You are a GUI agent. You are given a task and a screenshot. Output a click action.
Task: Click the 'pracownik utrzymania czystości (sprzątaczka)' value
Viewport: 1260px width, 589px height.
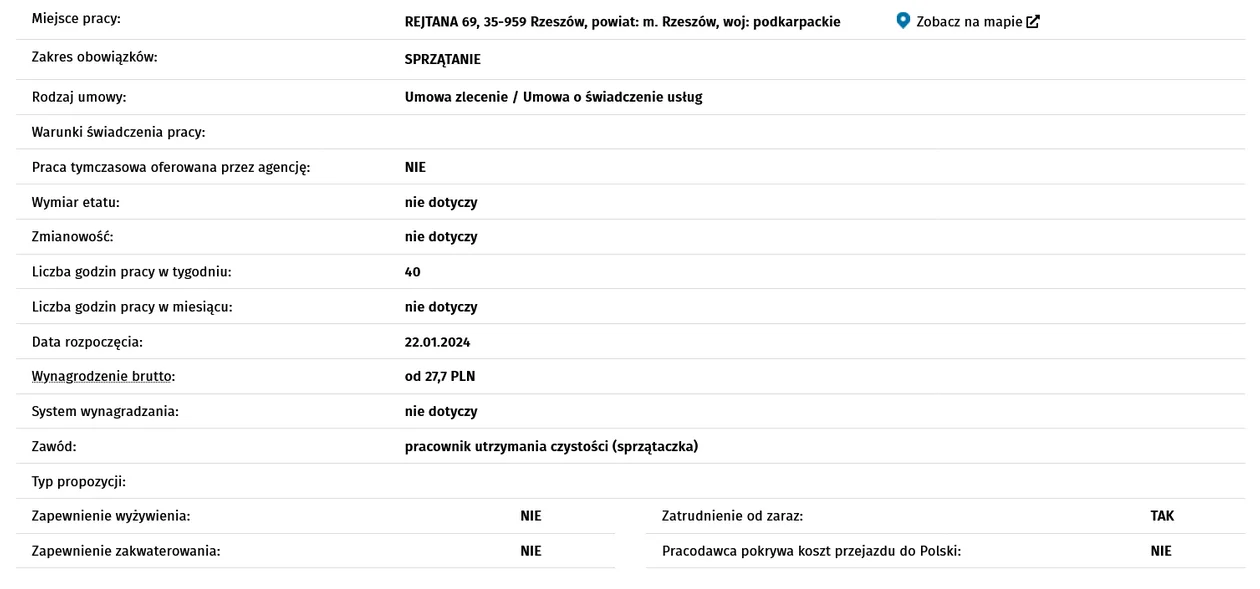coord(551,447)
